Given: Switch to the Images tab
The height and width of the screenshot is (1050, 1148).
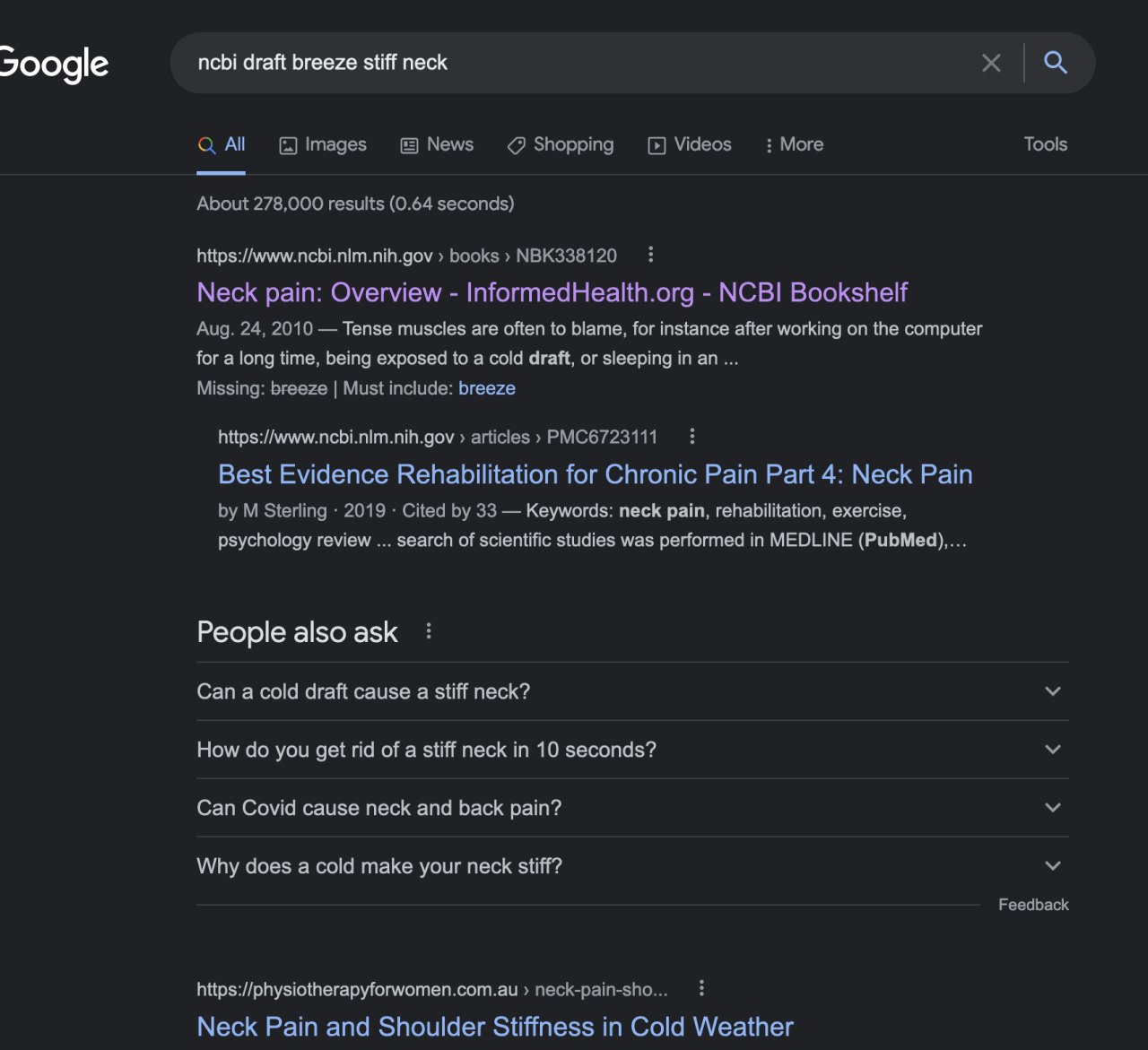Looking at the screenshot, I should click(323, 144).
